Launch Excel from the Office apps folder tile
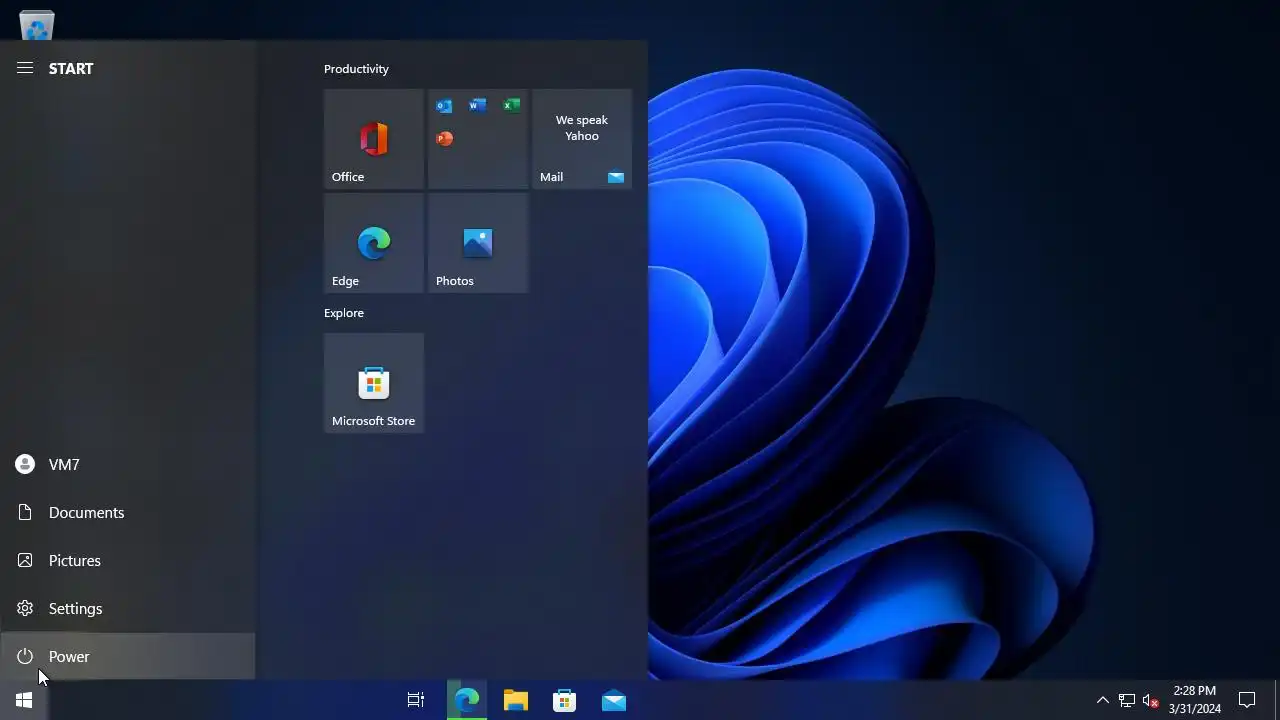Viewport: 1280px width, 720px height. pos(511,106)
